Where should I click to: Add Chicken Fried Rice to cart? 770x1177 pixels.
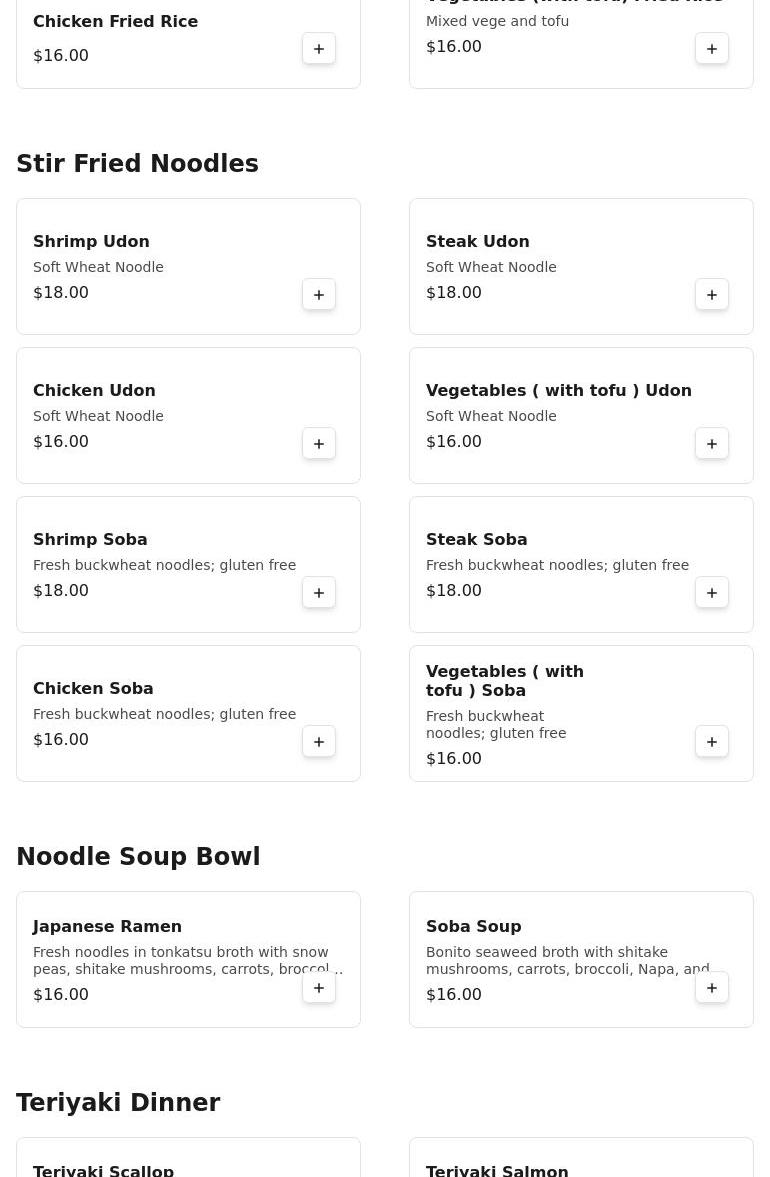tap(319, 49)
